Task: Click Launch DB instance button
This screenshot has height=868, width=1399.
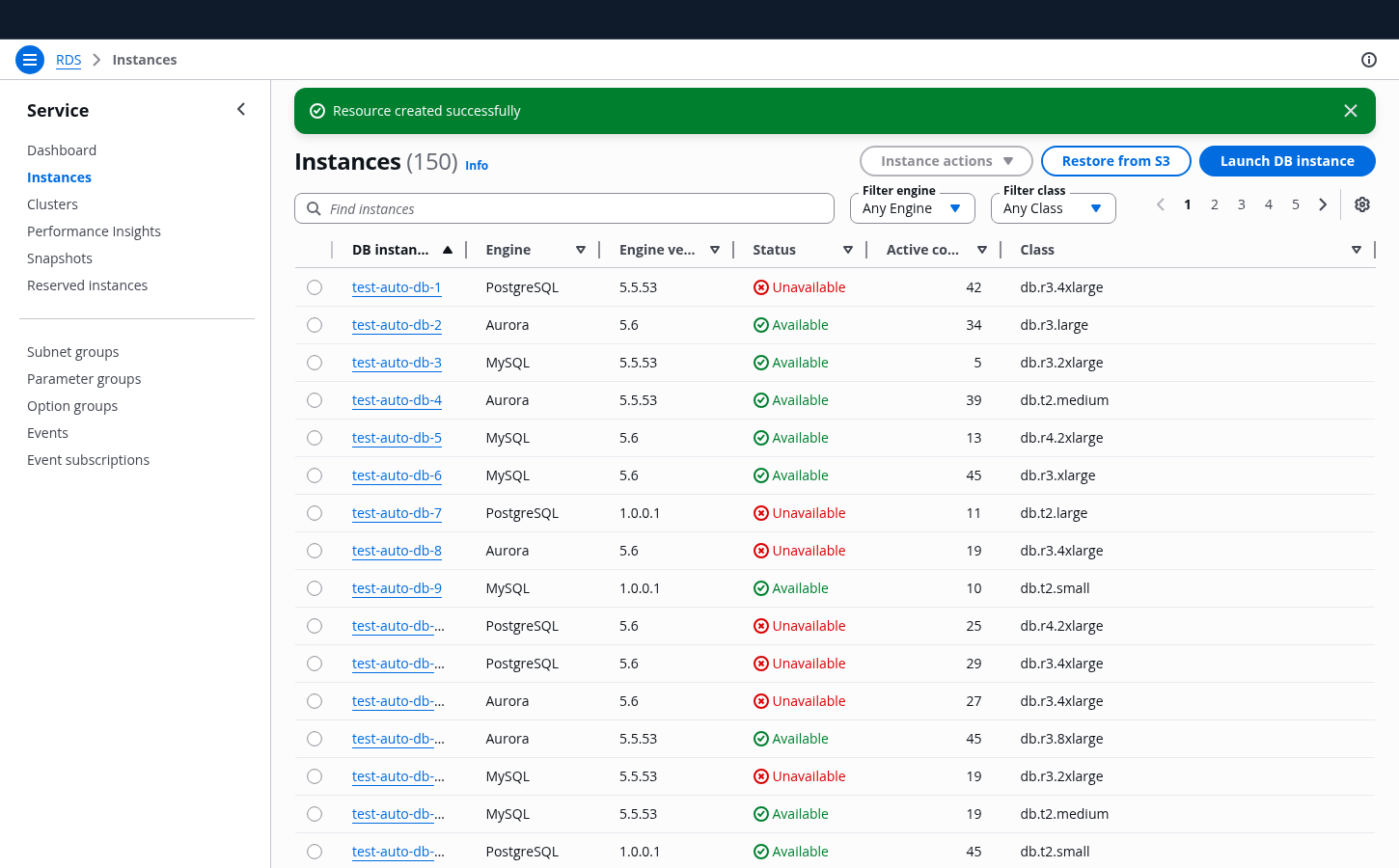Action: (x=1287, y=161)
